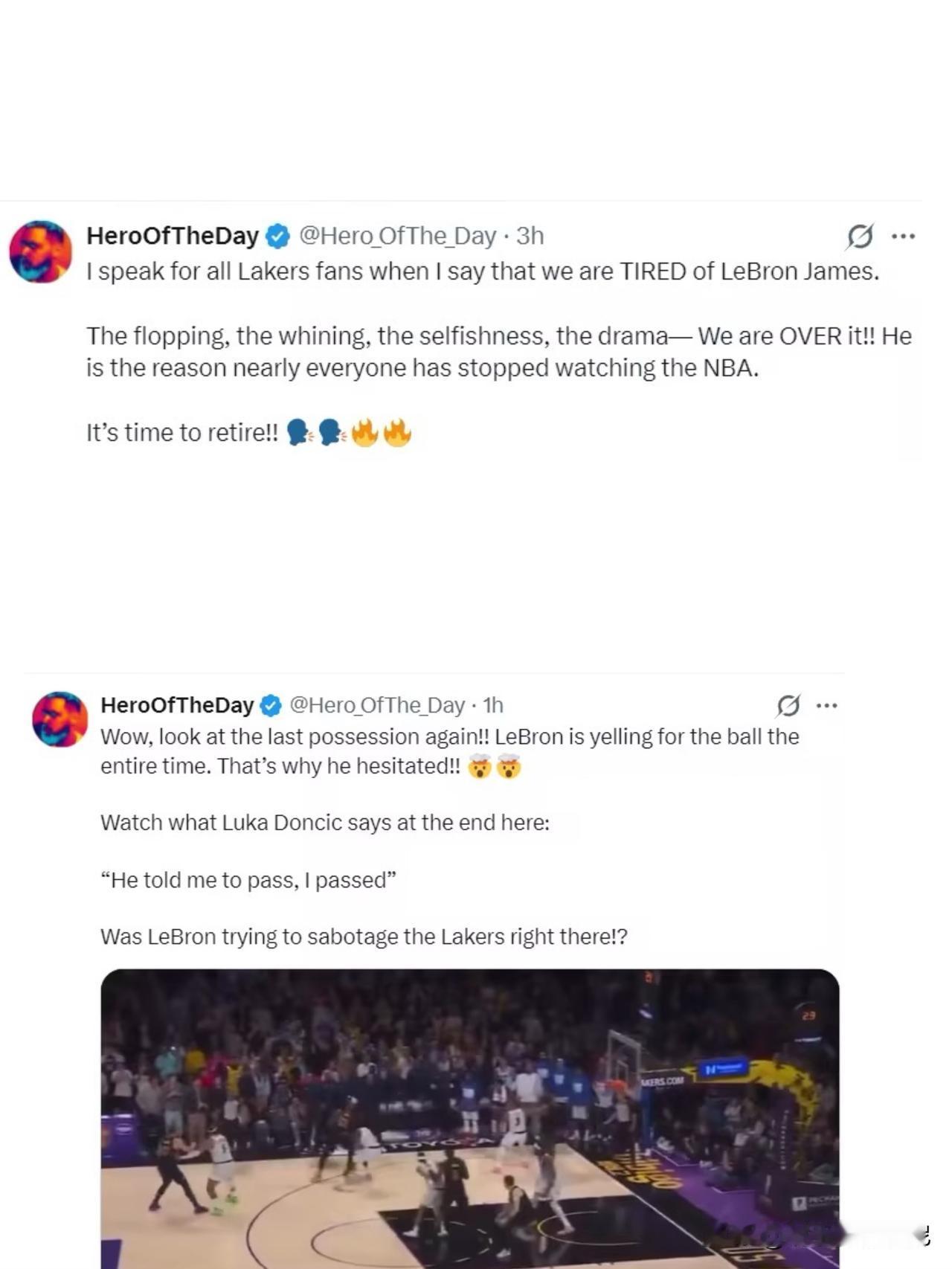Viewport: 952px width, 1269px height.
Task: Open HeroOfTheDay display name on second tweet
Action: [177, 705]
